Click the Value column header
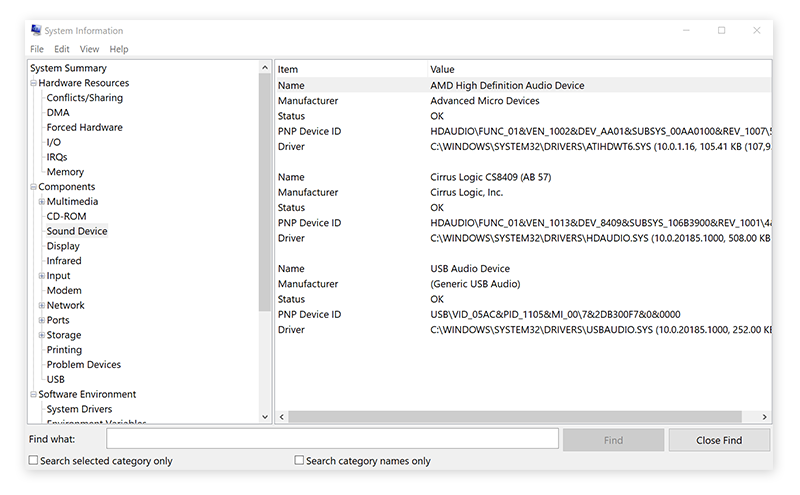 pos(442,69)
